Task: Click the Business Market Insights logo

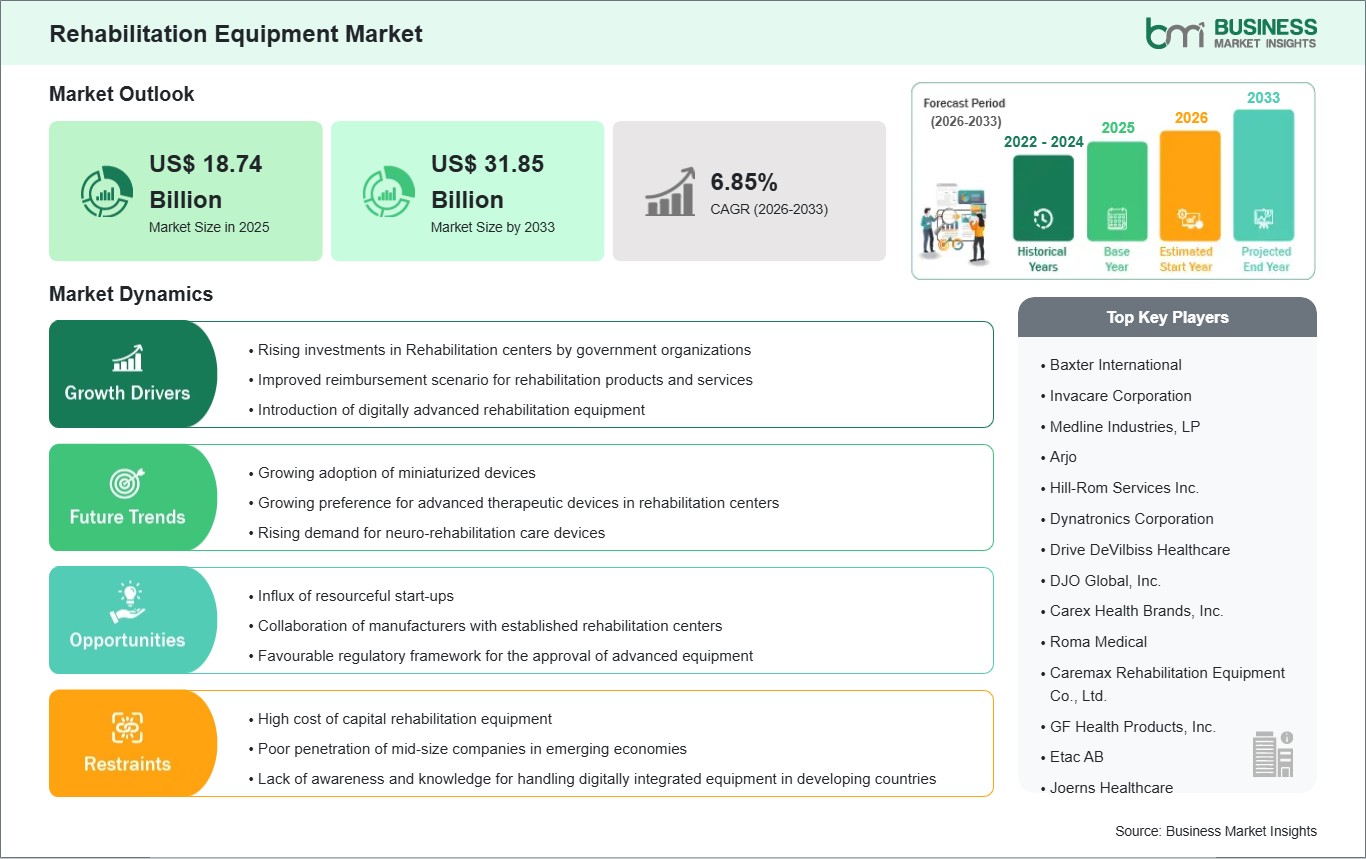Action: click(1230, 32)
